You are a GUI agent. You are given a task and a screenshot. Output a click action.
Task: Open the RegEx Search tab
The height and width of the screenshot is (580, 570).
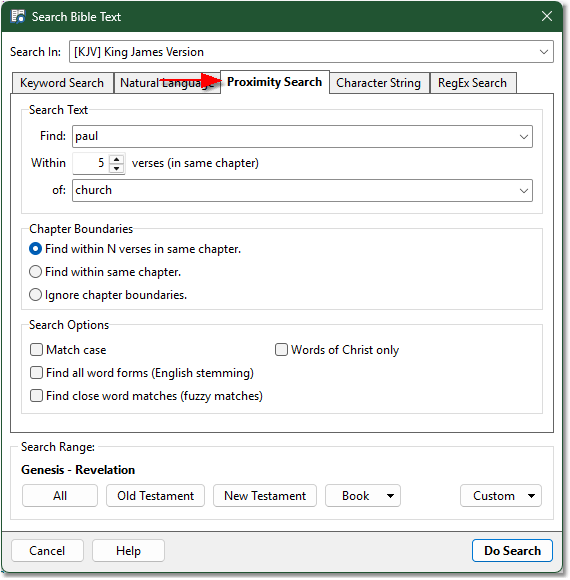[x=472, y=83]
